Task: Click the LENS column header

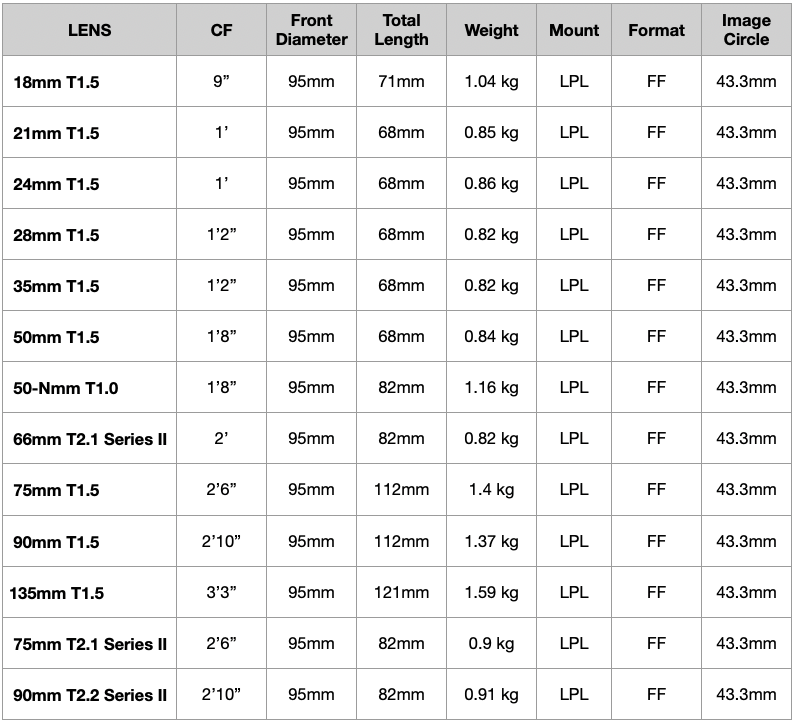Action: pos(90,30)
